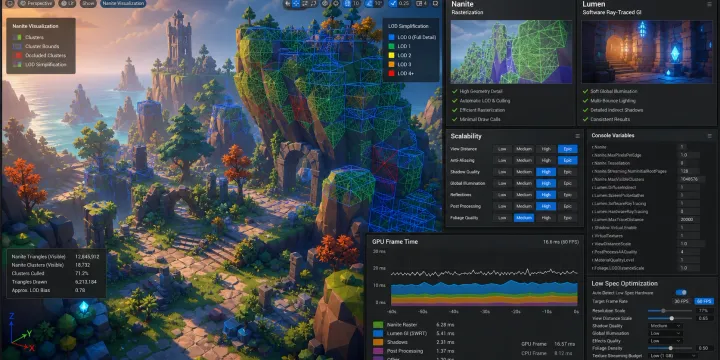The image size is (720, 360).
Task: Open the Show menu in viewport
Action: pos(88,3)
